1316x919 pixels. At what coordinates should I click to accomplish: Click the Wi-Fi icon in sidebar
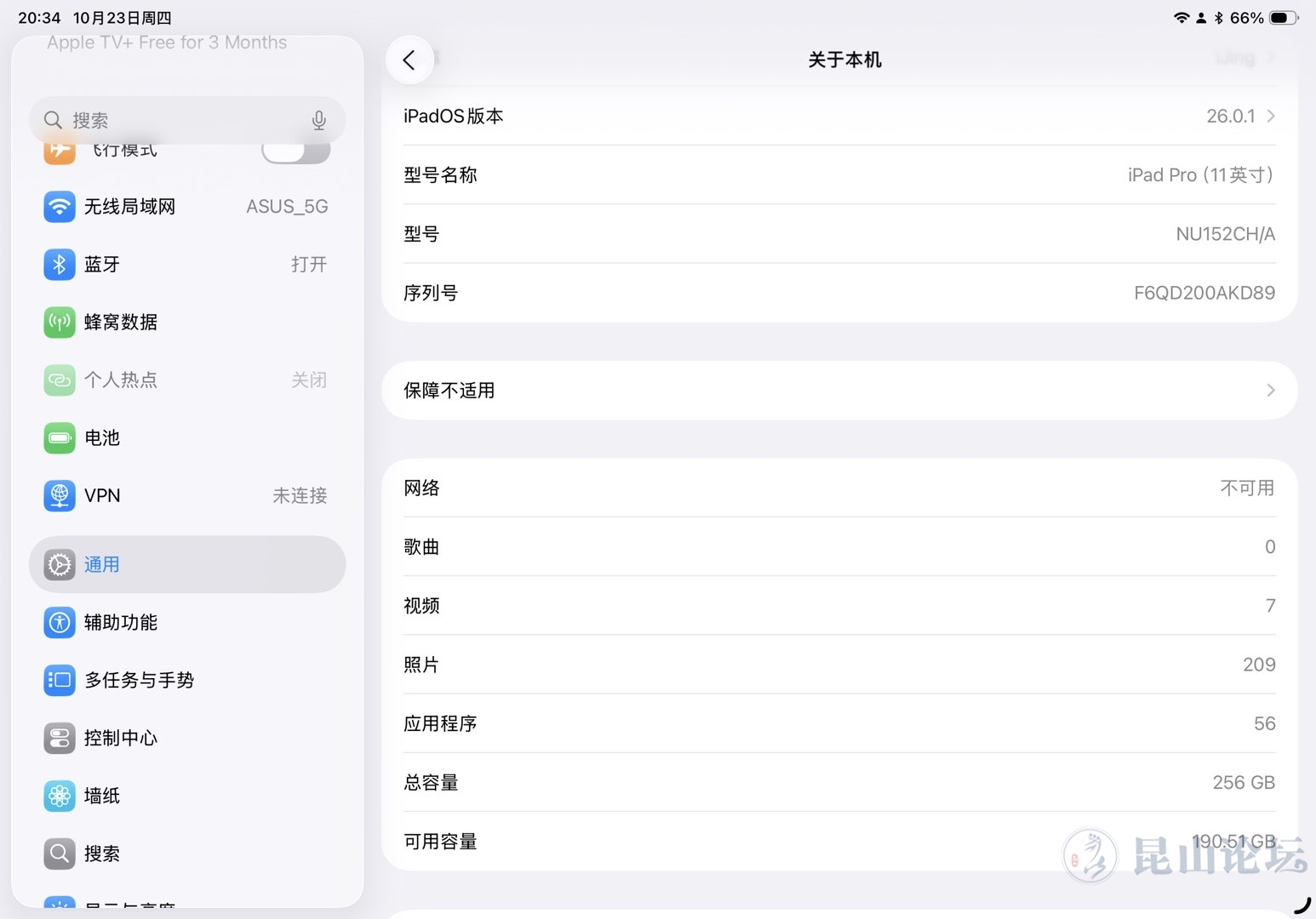[x=59, y=207]
